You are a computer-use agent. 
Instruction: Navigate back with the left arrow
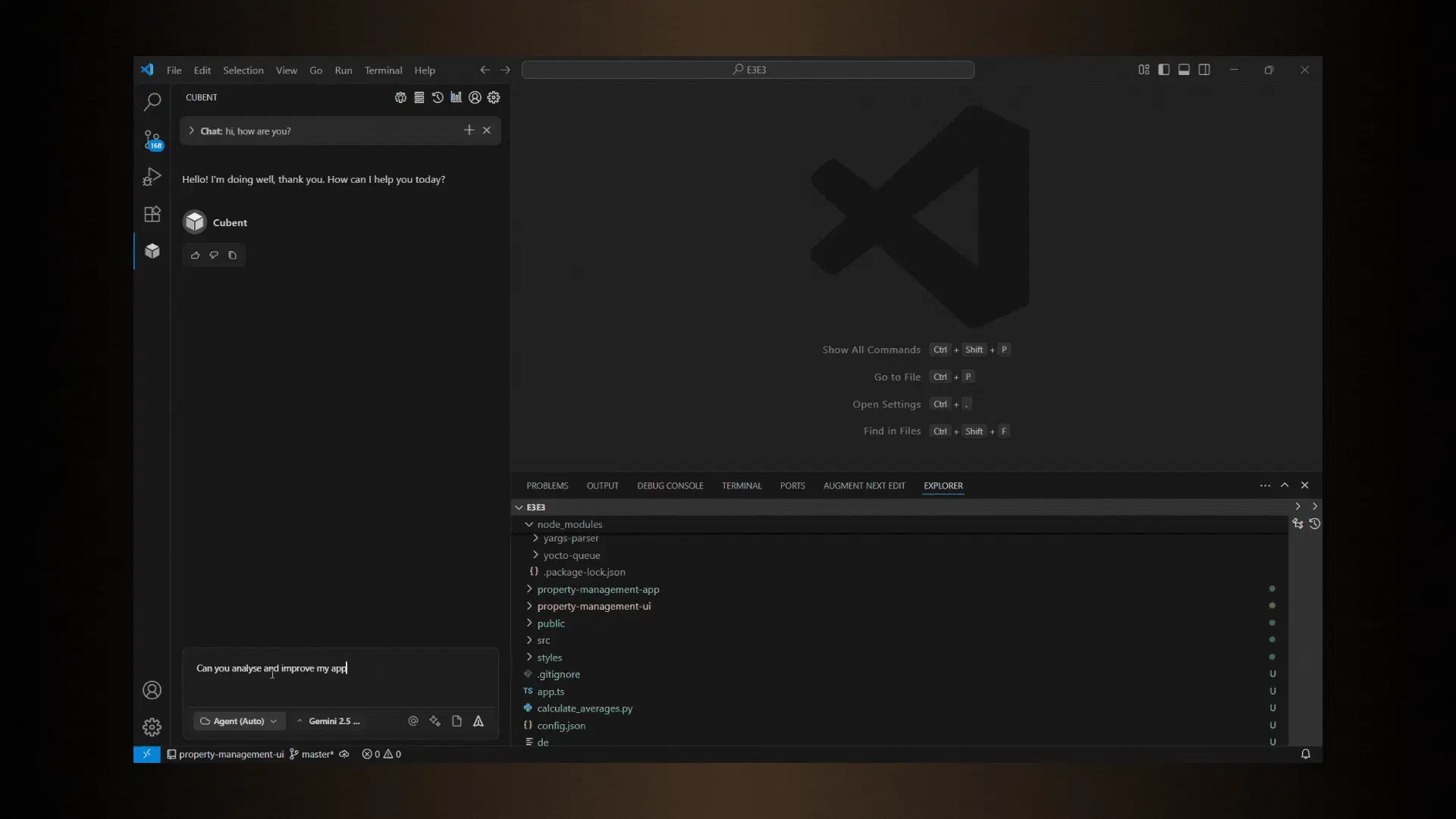[485, 70]
